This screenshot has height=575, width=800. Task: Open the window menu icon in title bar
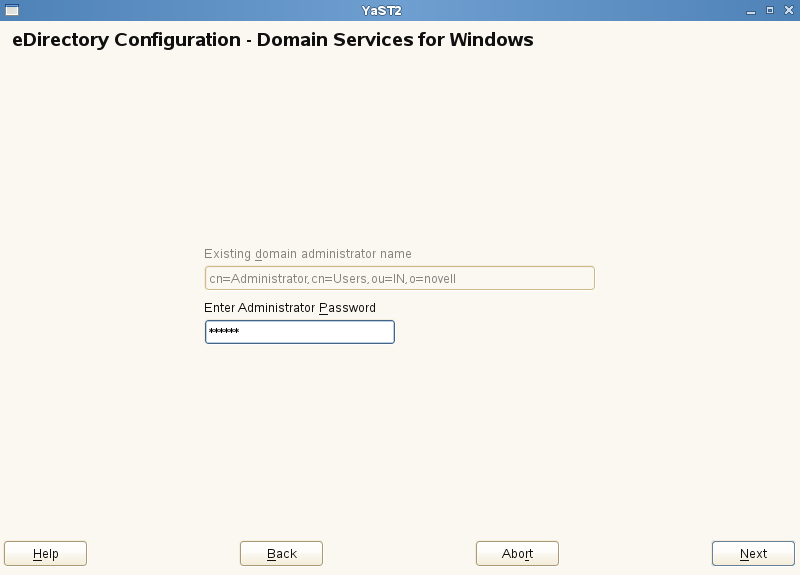12,9
